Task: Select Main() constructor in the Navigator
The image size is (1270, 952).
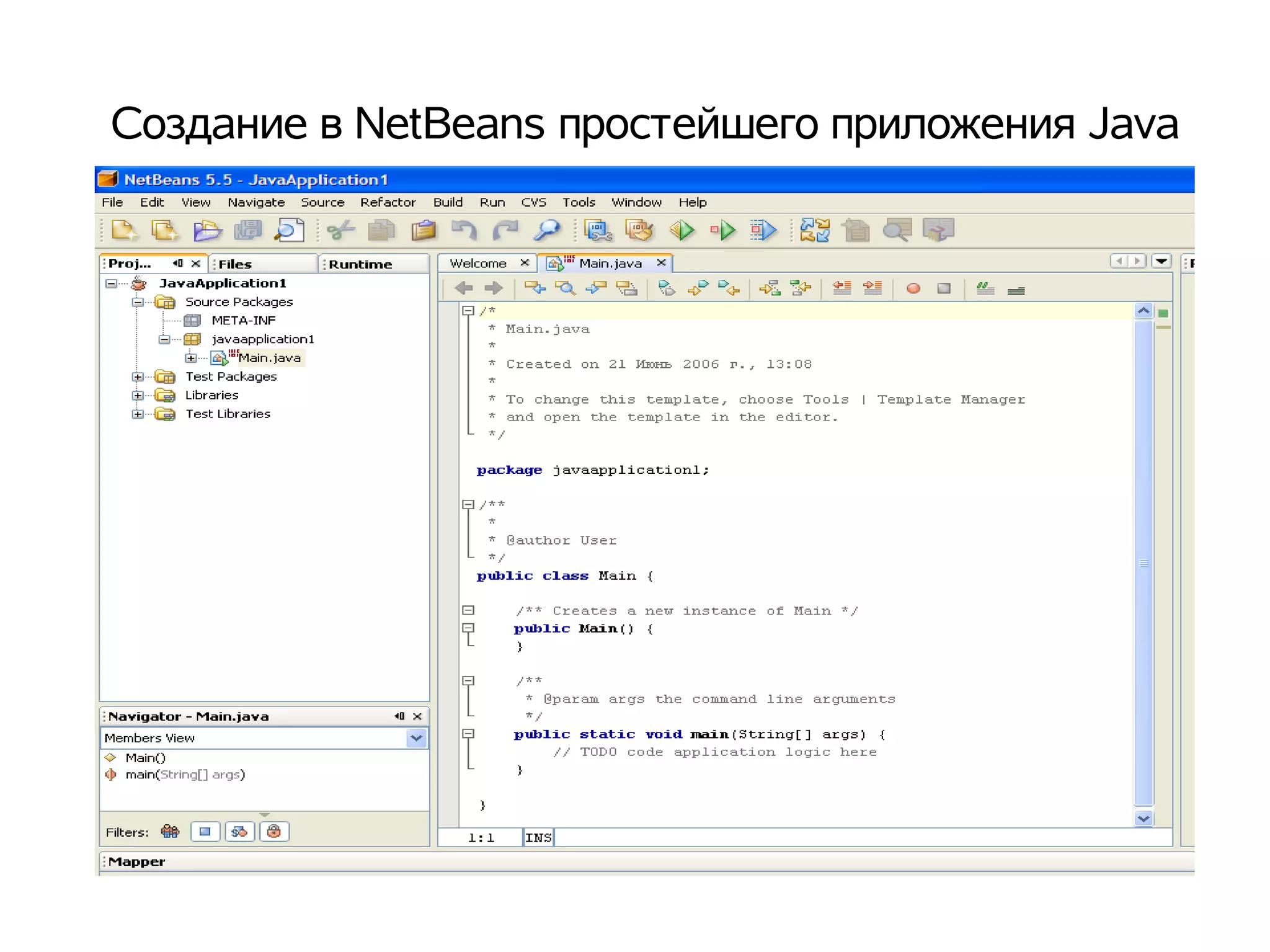Action: point(145,758)
